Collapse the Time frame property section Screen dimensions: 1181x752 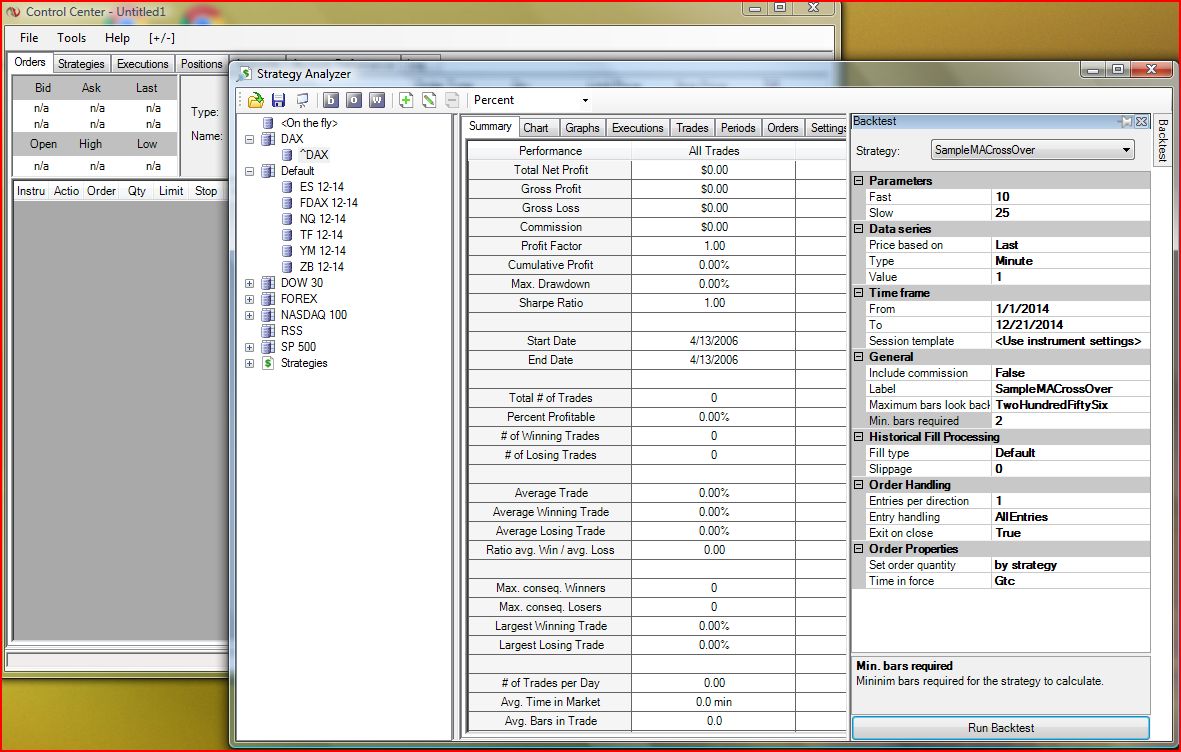pyautogui.click(x=859, y=292)
